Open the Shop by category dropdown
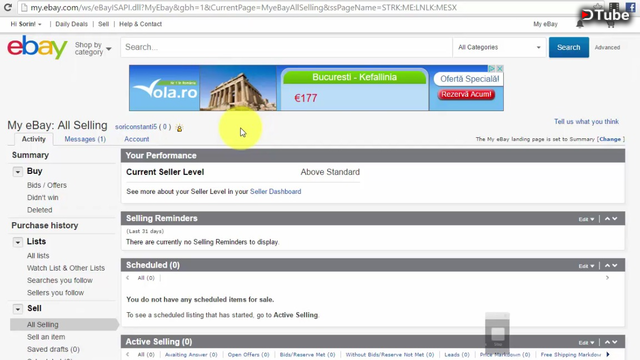 click(93, 48)
